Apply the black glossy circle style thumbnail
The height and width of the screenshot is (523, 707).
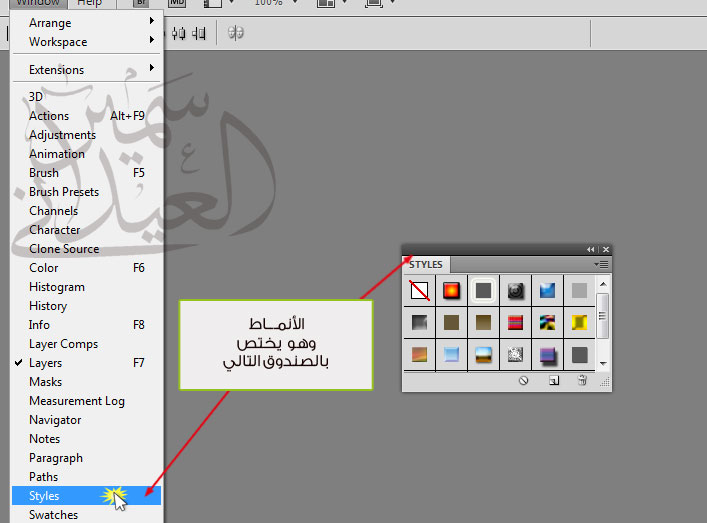515,291
